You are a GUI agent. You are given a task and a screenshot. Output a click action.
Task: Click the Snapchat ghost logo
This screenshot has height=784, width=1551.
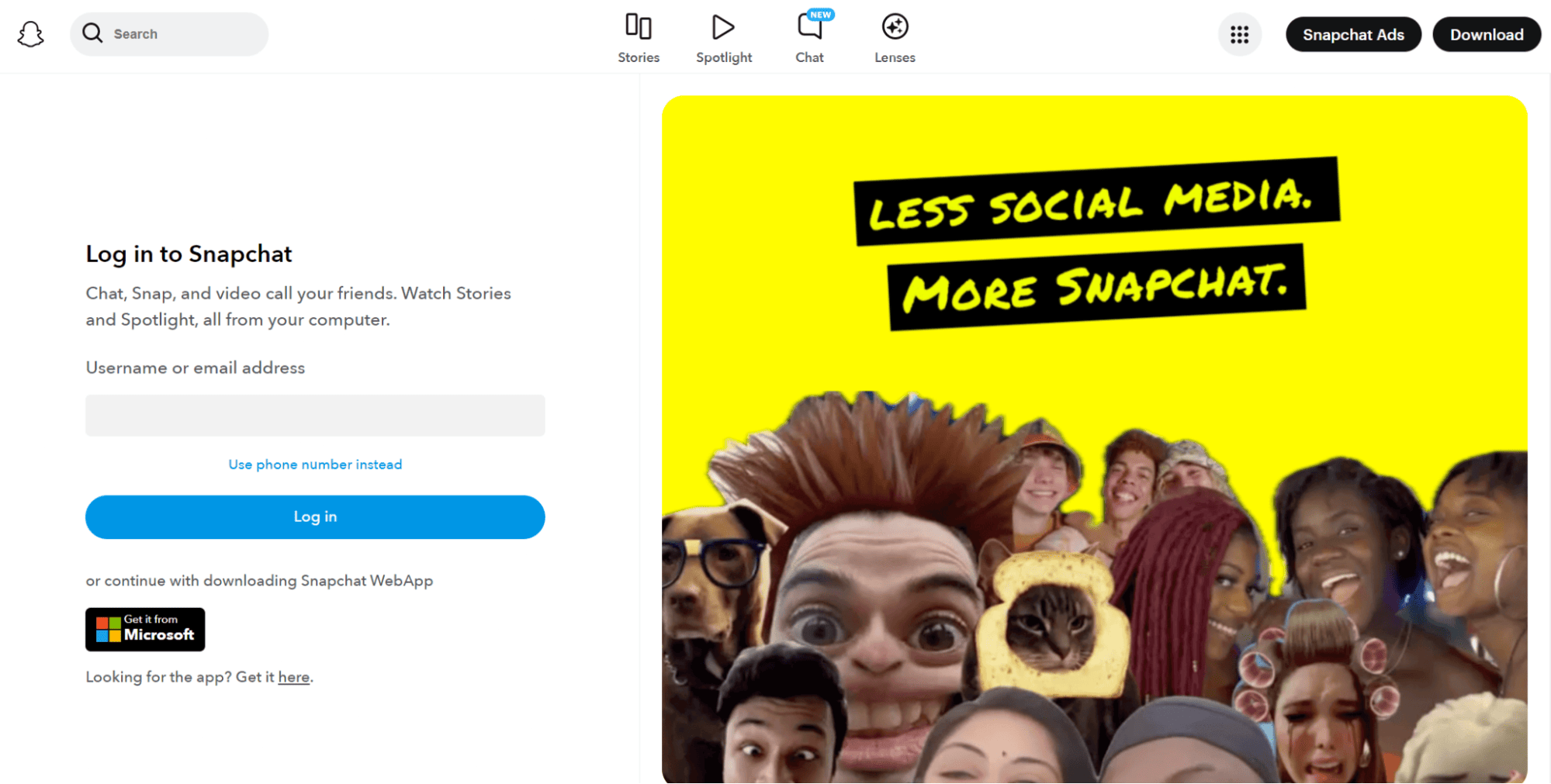tap(31, 34)
